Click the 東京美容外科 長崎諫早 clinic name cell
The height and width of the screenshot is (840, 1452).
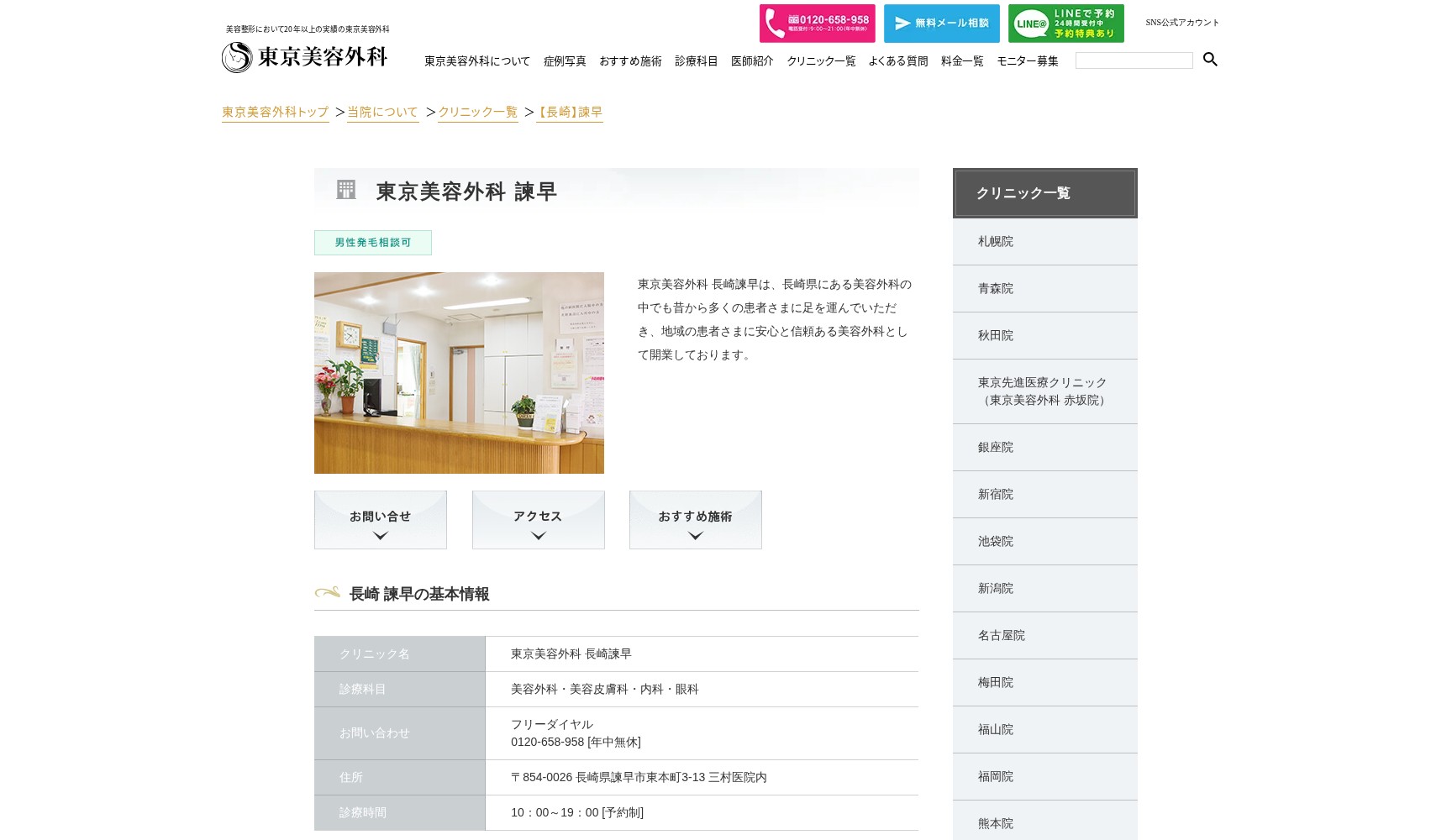pyautogui.click(x=702, y=654)
